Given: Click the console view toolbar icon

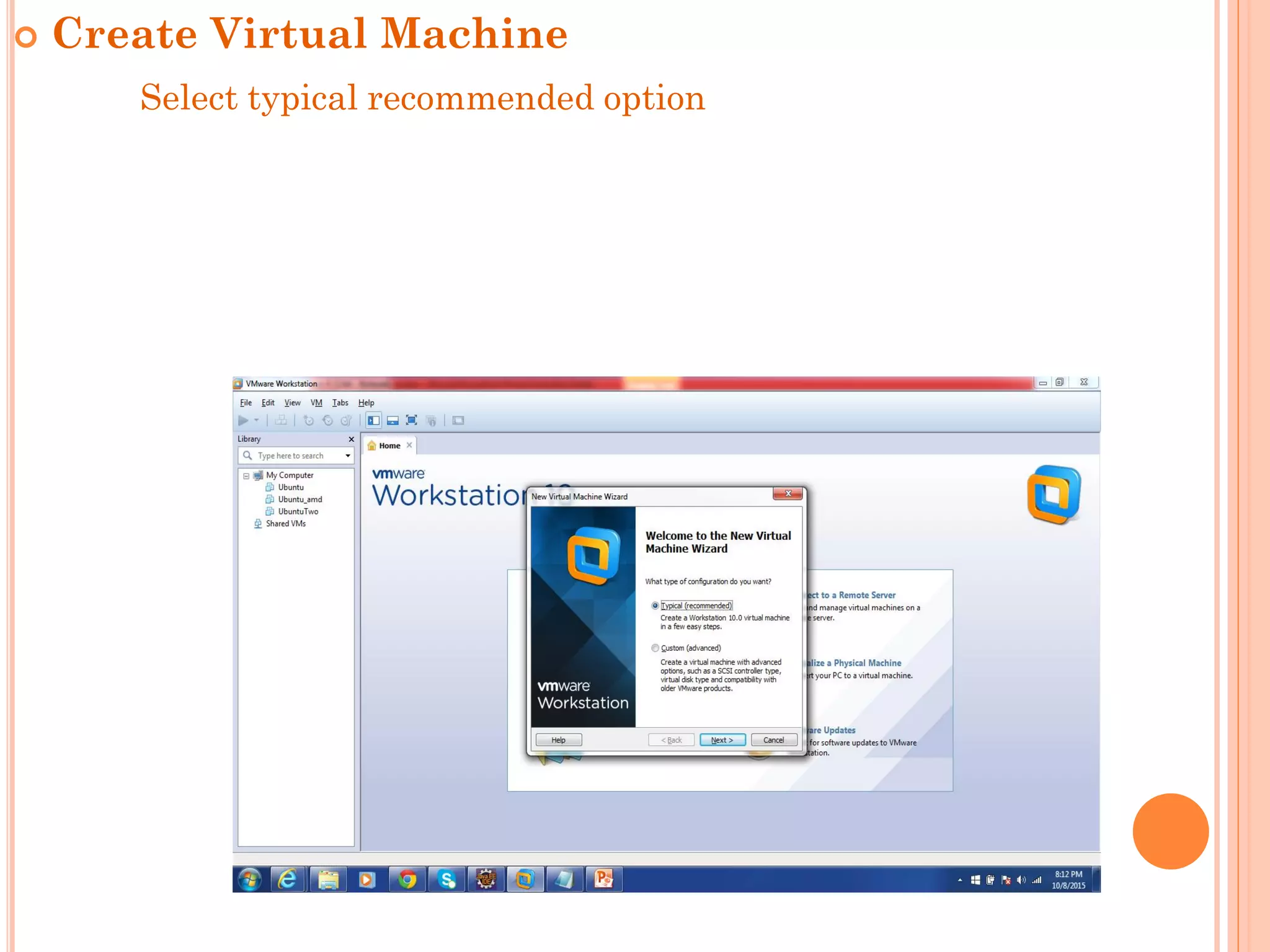Looking at the screenshot, I should [x=458, y=421].
